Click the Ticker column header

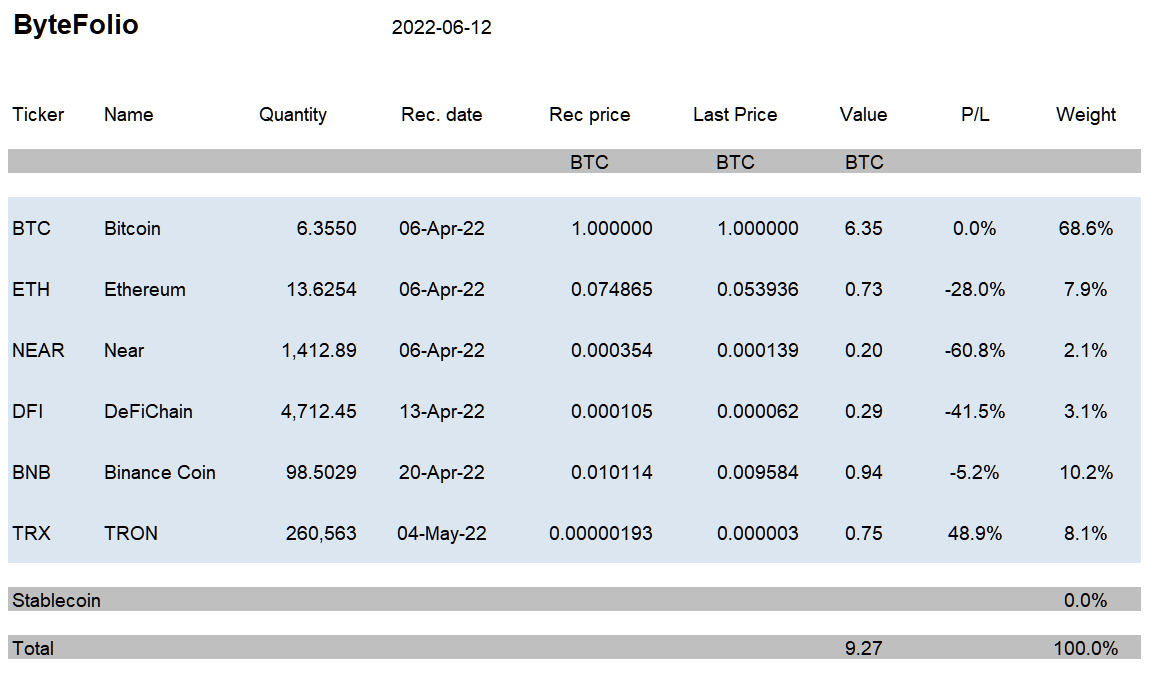click(39, 114)
